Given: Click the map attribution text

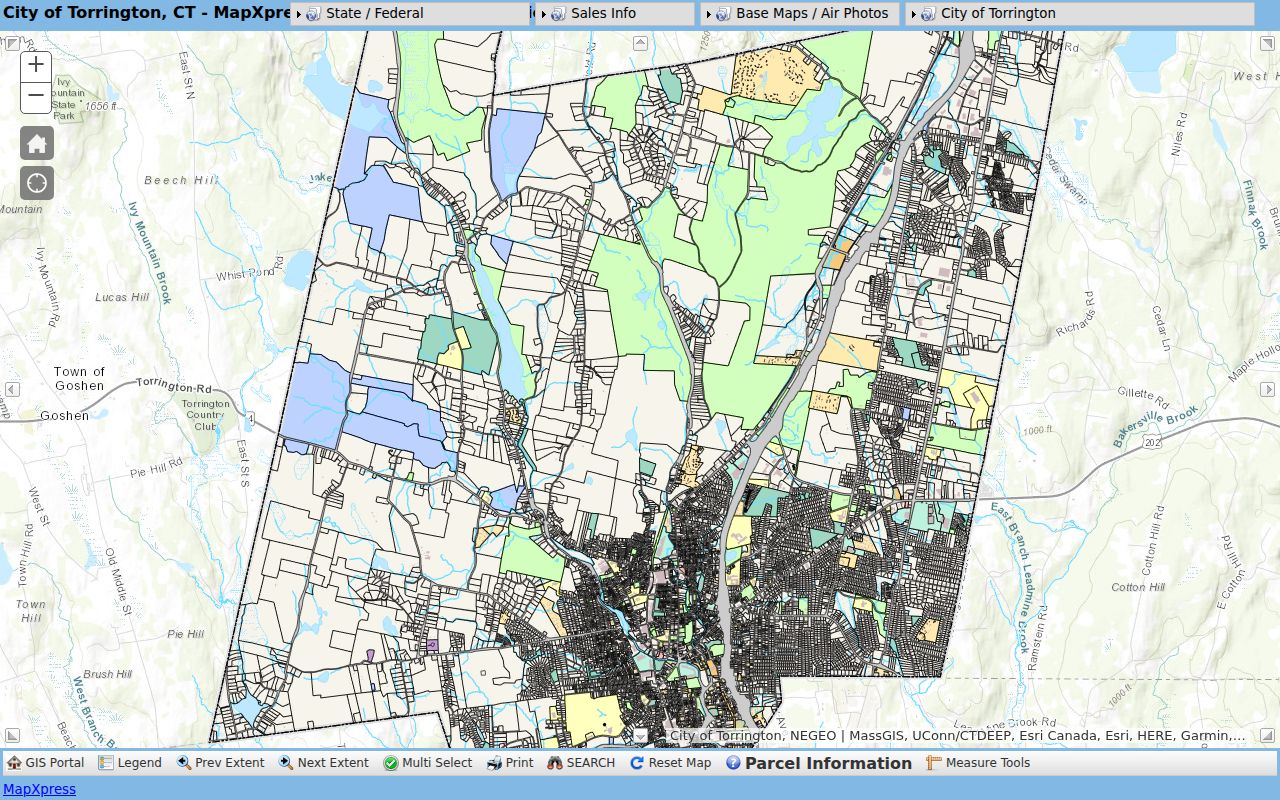Looking at the screenshot, I should (x=958, y=736).
